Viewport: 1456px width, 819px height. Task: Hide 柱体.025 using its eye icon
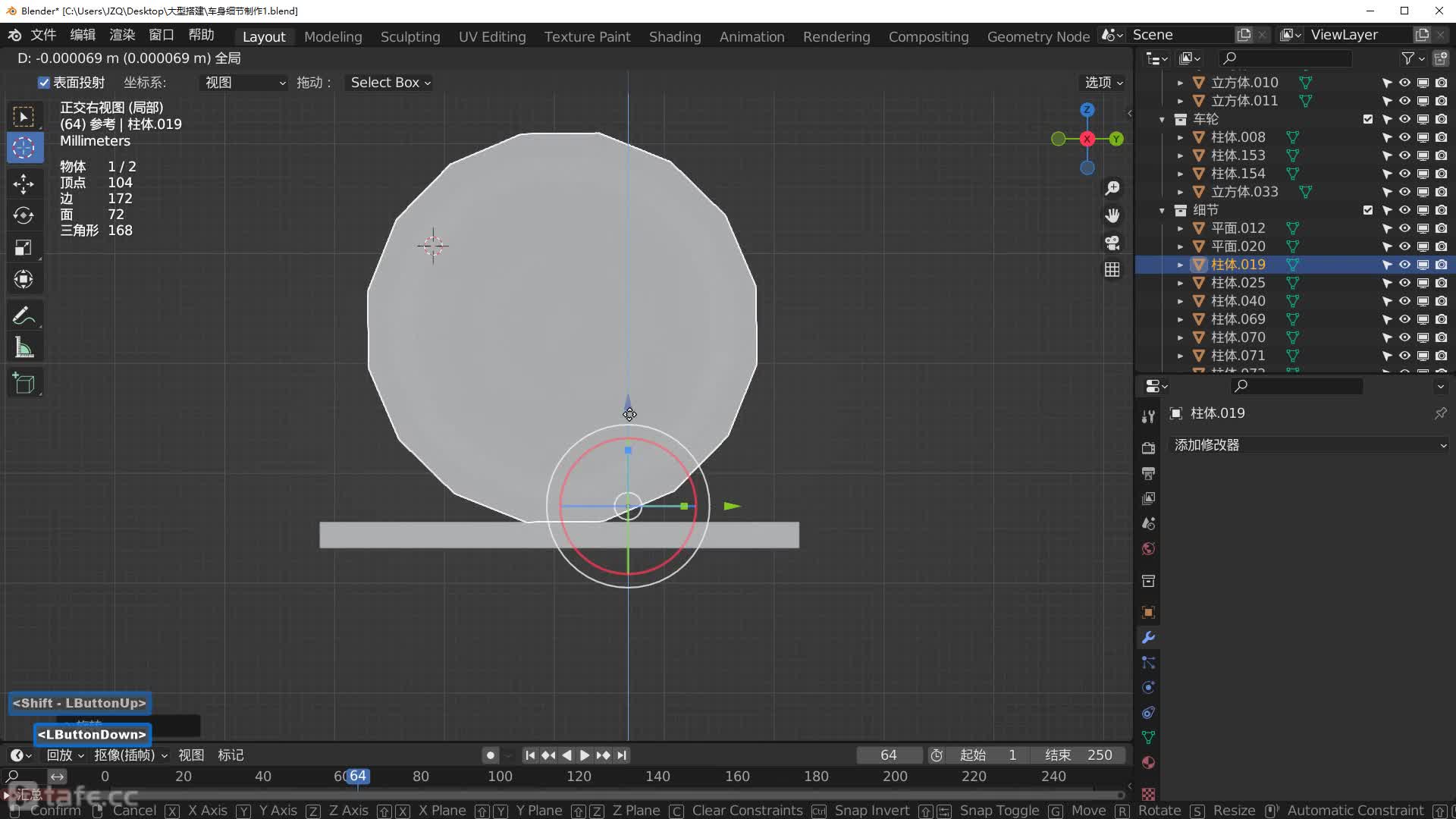point(1404,283)
